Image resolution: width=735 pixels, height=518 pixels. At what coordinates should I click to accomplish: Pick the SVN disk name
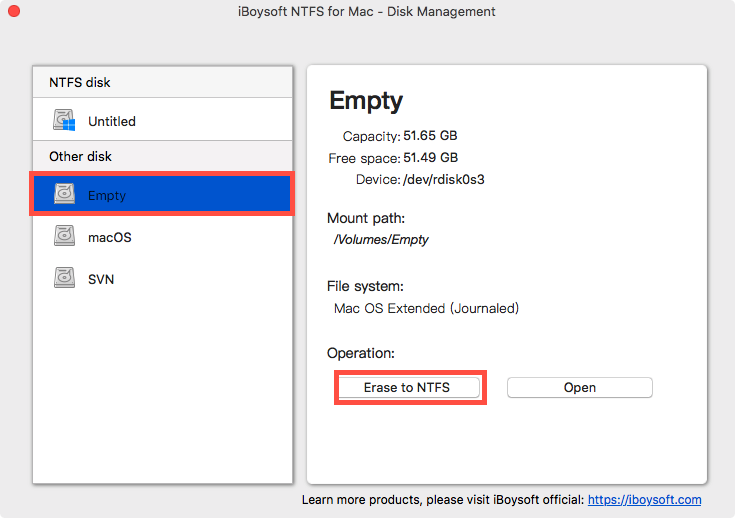pos(101,279)
